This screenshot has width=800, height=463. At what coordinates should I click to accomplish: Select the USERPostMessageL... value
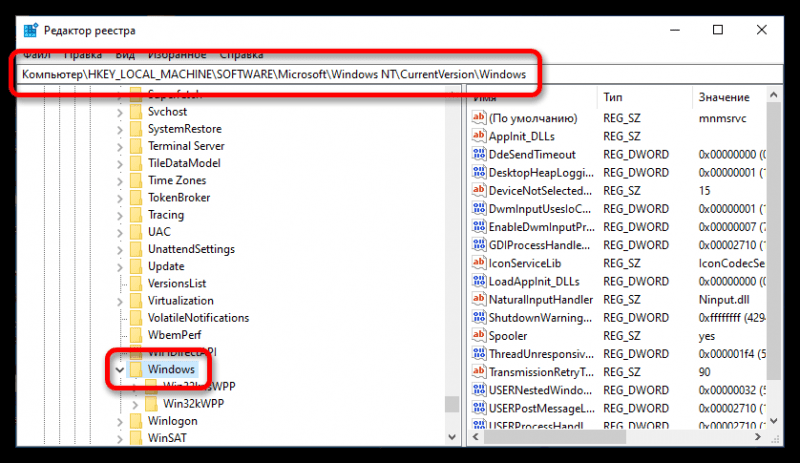click(x=541, y=408)
